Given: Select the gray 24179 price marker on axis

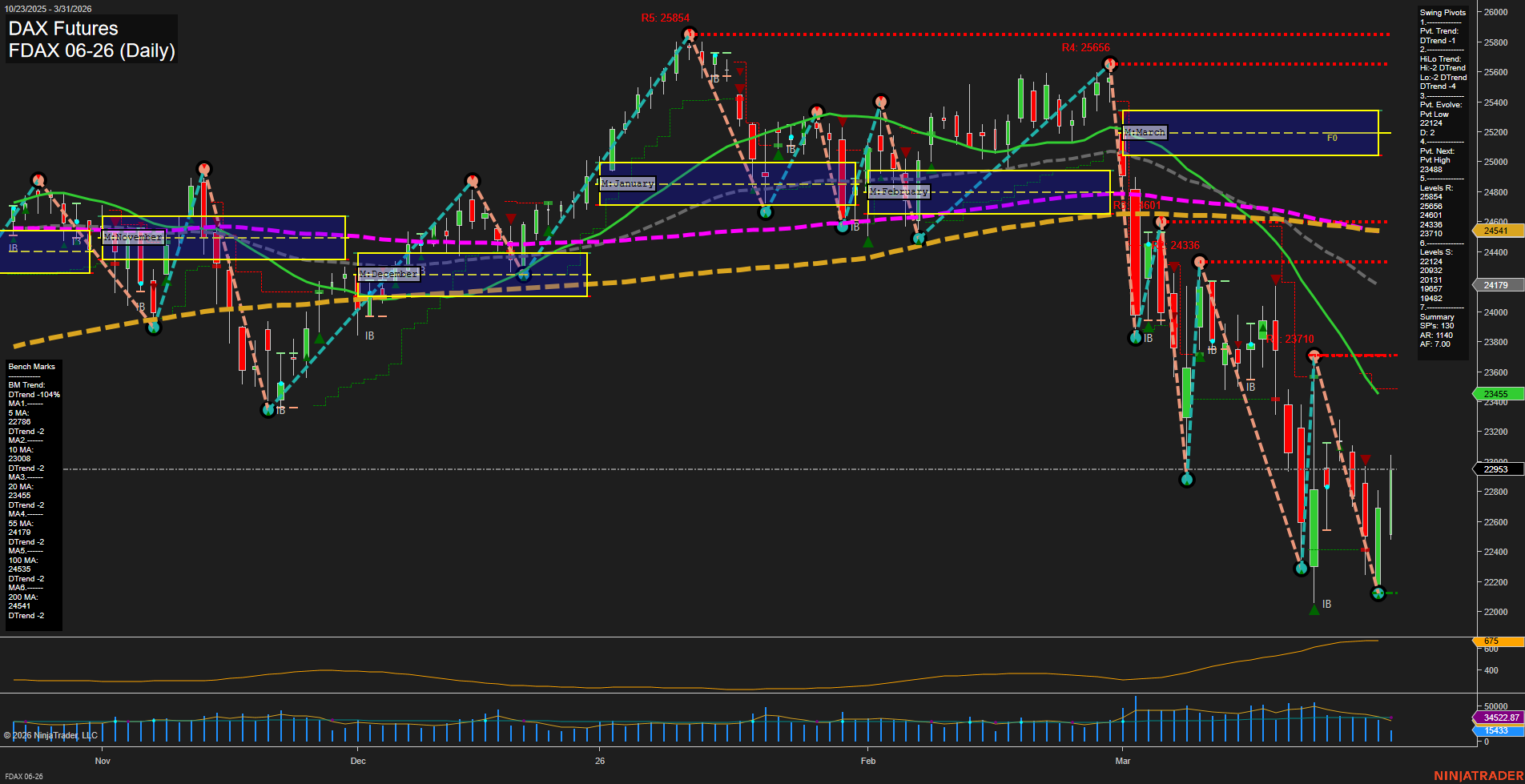Looking at the screenshot, I should (x=1497, y=284).
